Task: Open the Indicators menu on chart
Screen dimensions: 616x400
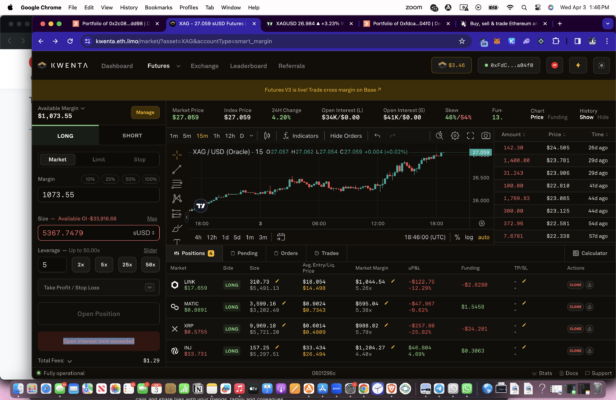Action: click(301, 135)
